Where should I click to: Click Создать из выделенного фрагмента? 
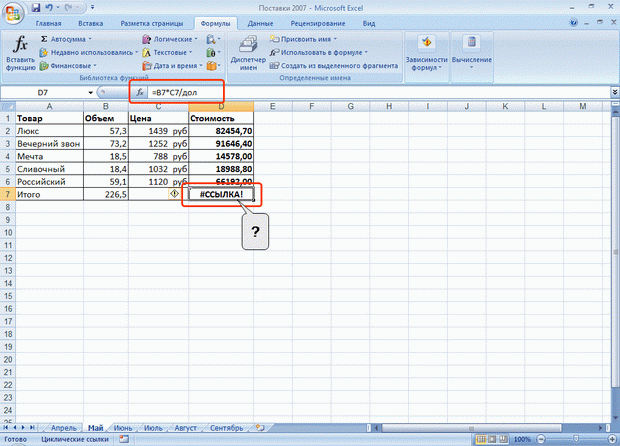334,66
